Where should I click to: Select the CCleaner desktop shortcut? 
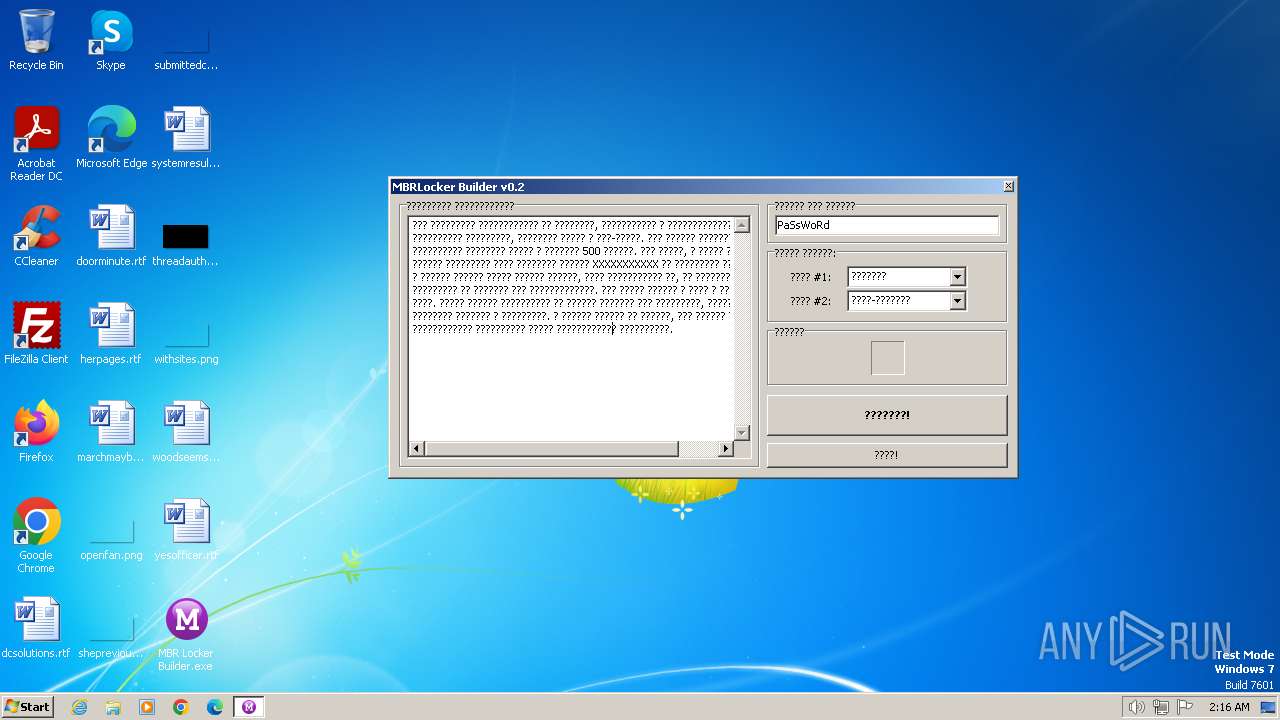[36, 236]
